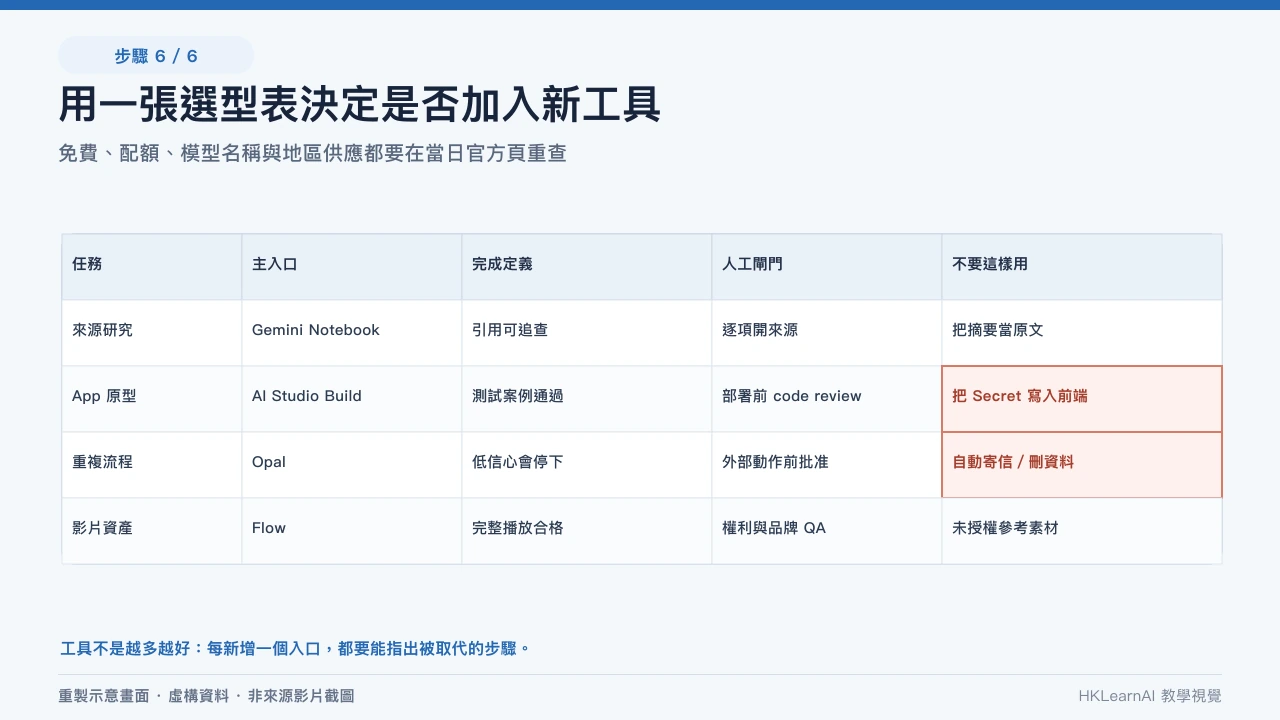Select the 來源研究 task cell

[152, 333]
